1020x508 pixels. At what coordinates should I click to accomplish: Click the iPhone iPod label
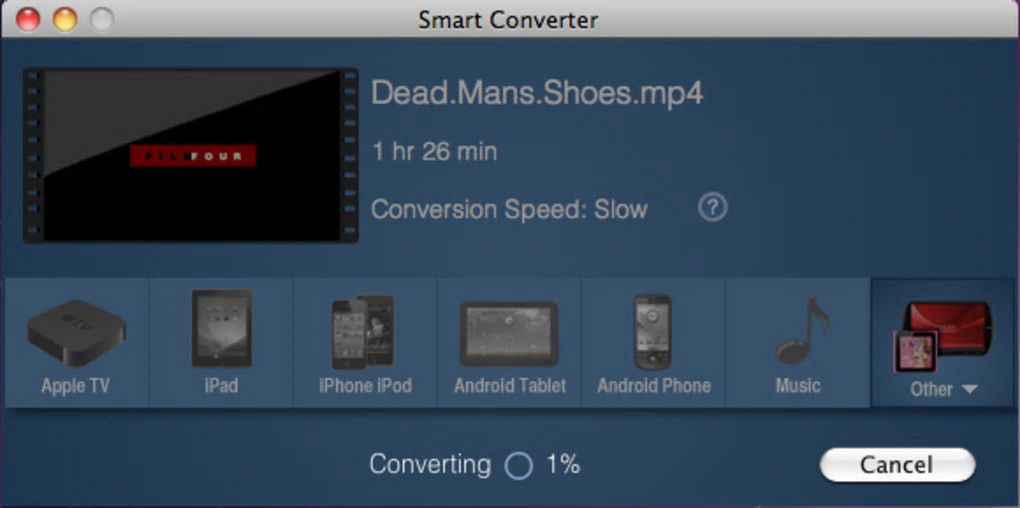[x=366, y=386]
